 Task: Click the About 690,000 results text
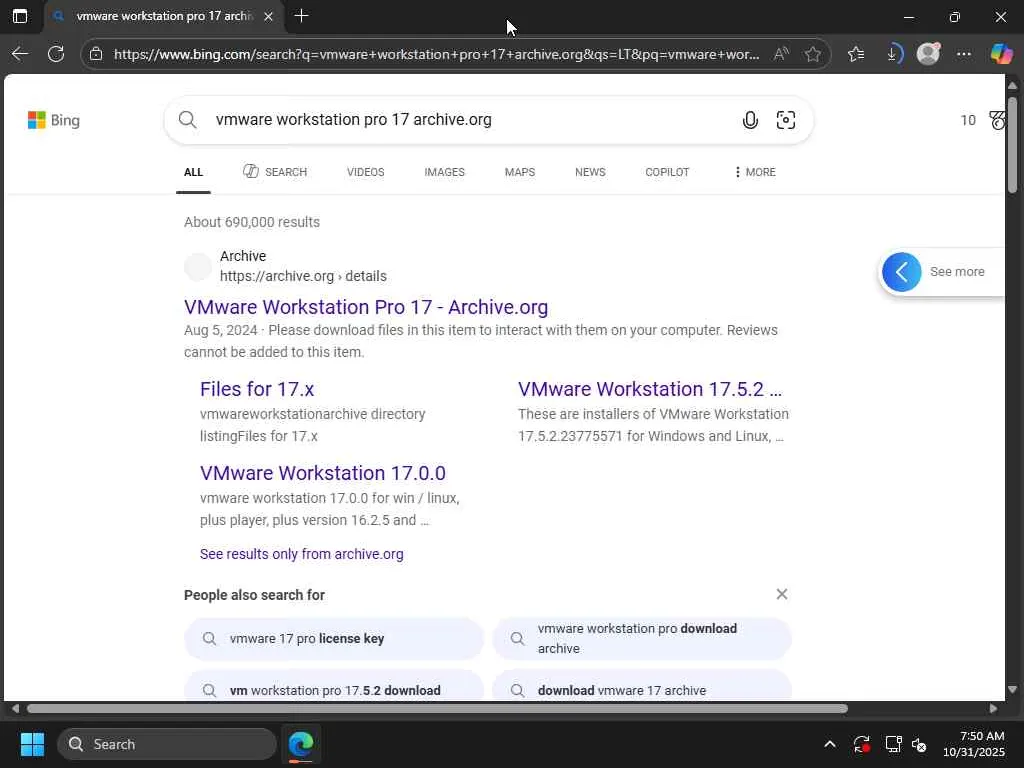(252, 222)
